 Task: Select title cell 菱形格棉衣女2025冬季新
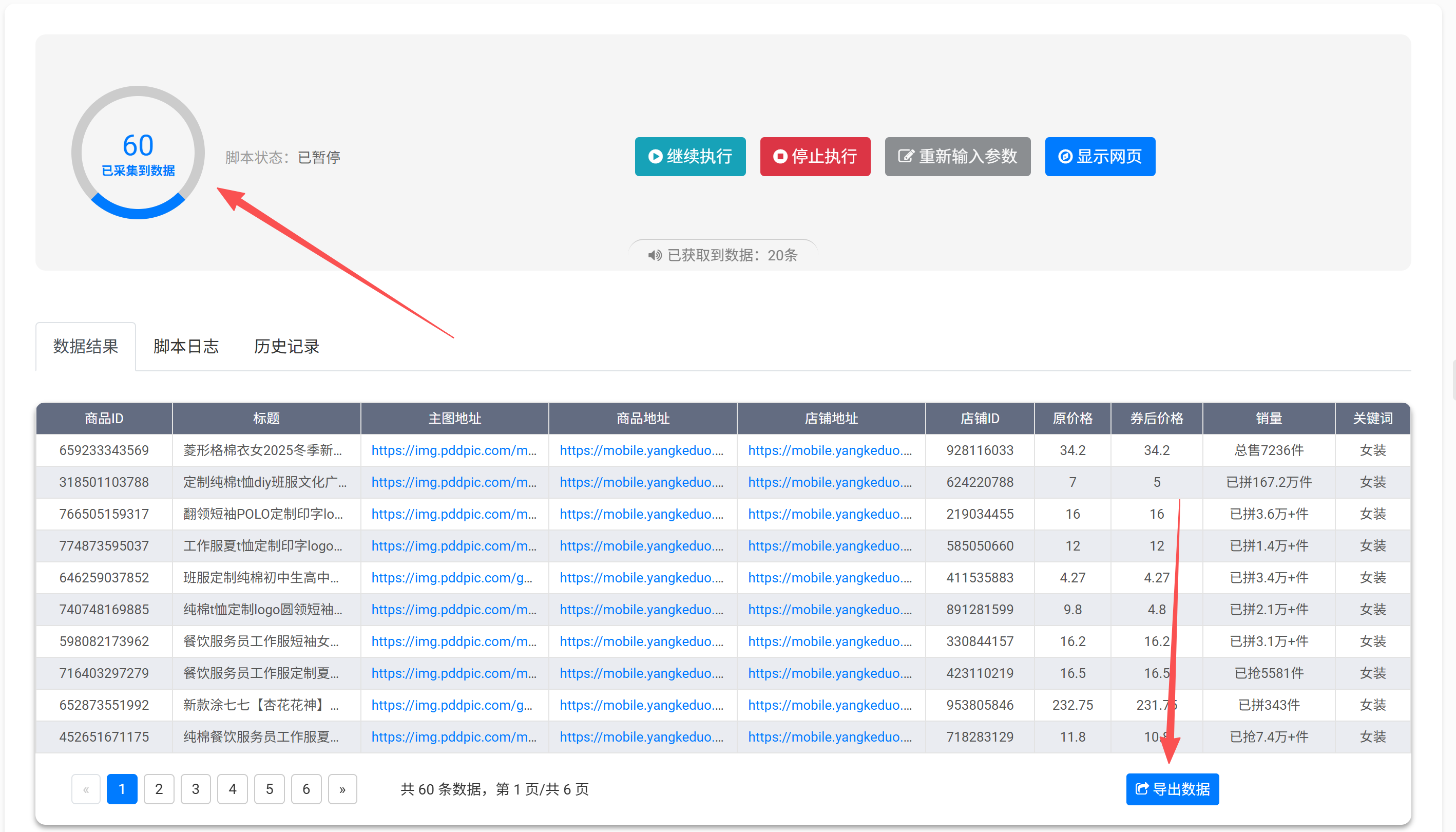266,451
